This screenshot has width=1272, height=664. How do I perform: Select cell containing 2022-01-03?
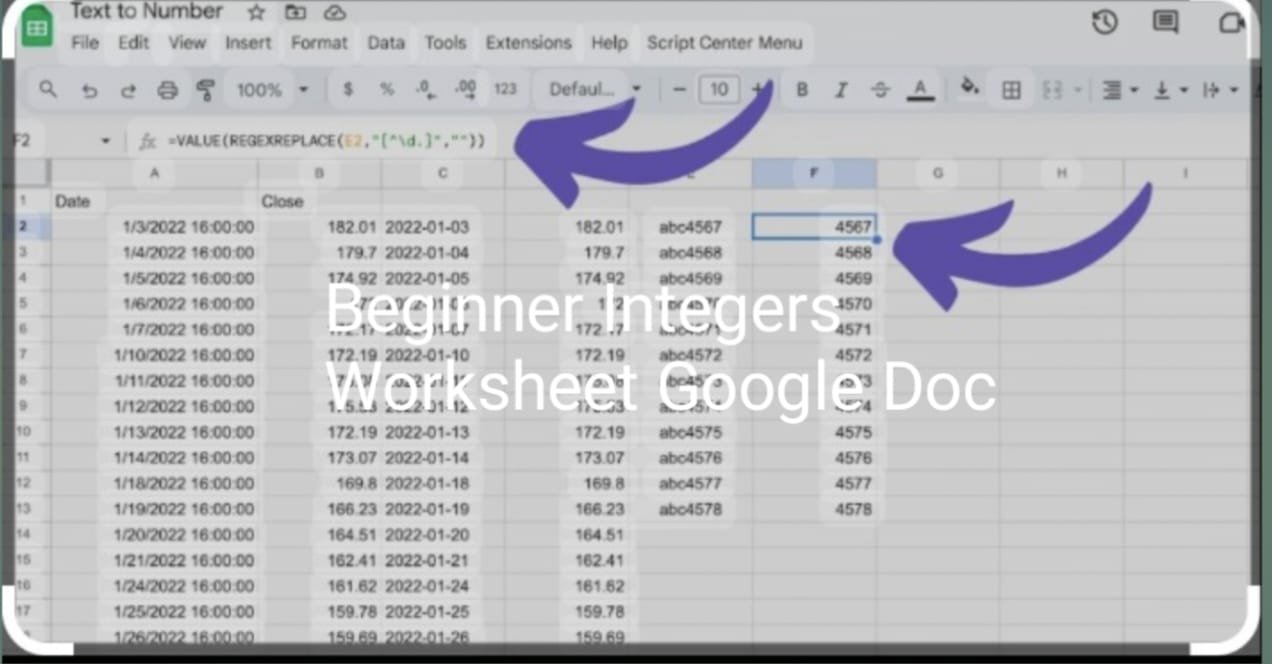click(x=443, y=227)
